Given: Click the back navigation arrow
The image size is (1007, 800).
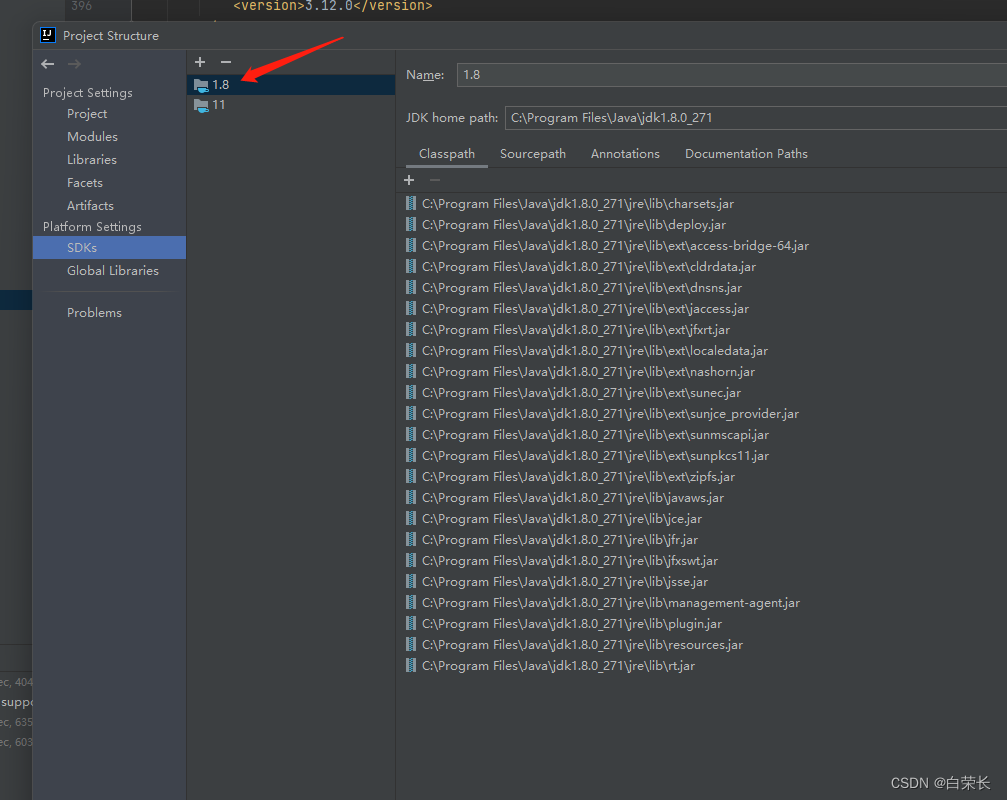Looking at the screenshot, I should (x=47, y=63).
